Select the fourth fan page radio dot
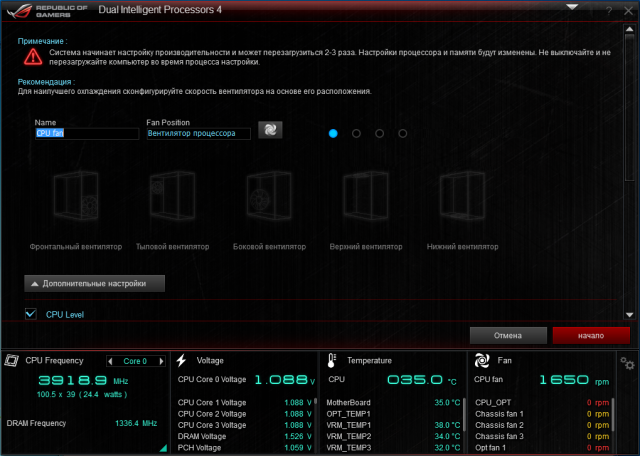Viewport: 640px width, 456px height. click(403, 133)
